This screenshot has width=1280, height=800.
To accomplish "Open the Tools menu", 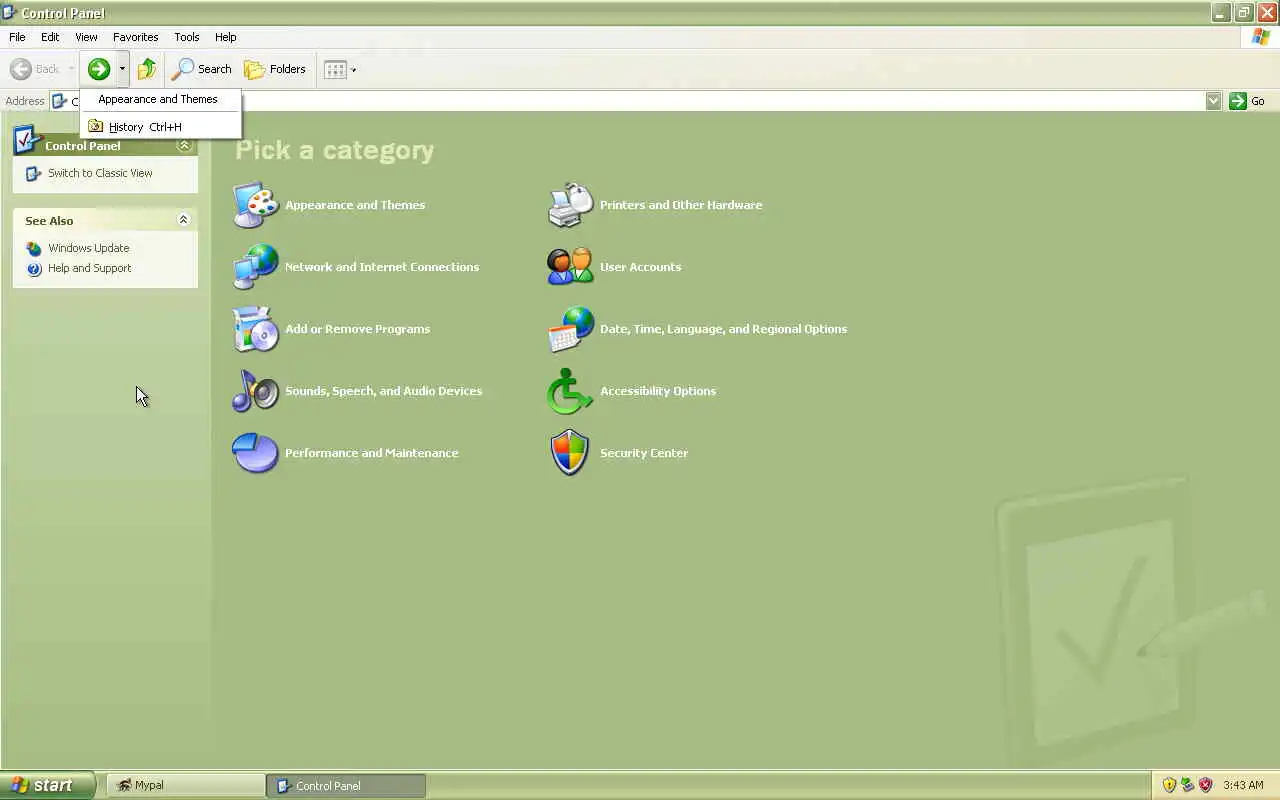I will coord(187,37).
